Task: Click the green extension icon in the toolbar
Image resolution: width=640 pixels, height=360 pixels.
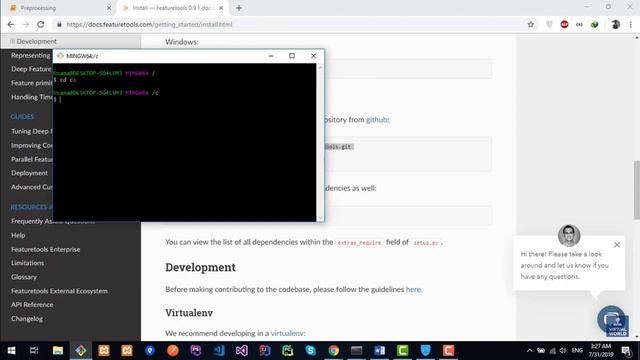Action: [x=595, y=24]
